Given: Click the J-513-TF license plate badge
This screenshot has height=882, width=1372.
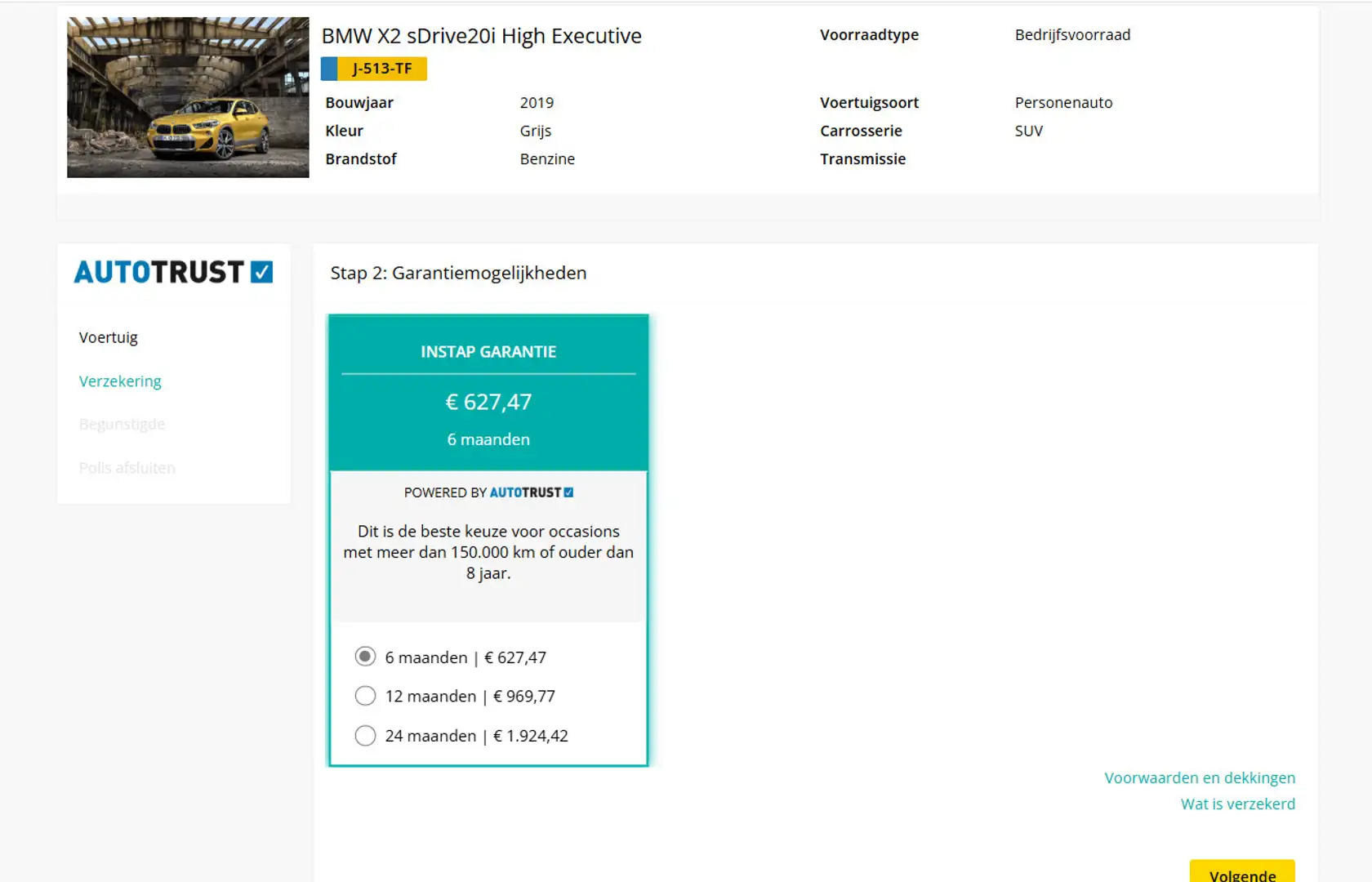Looking at the screenshot, I should coord(374,69).
